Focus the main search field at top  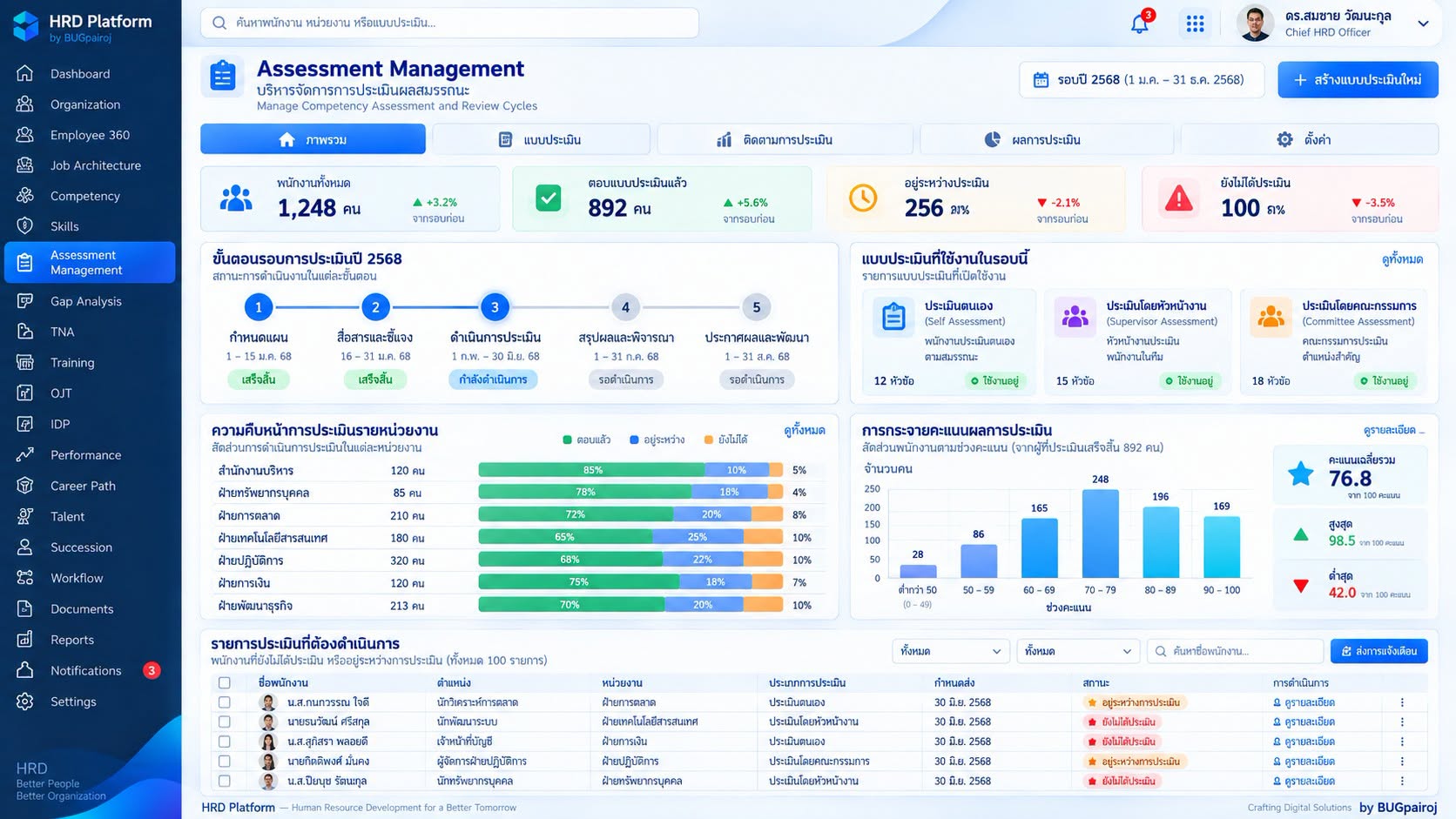[449, 23]
